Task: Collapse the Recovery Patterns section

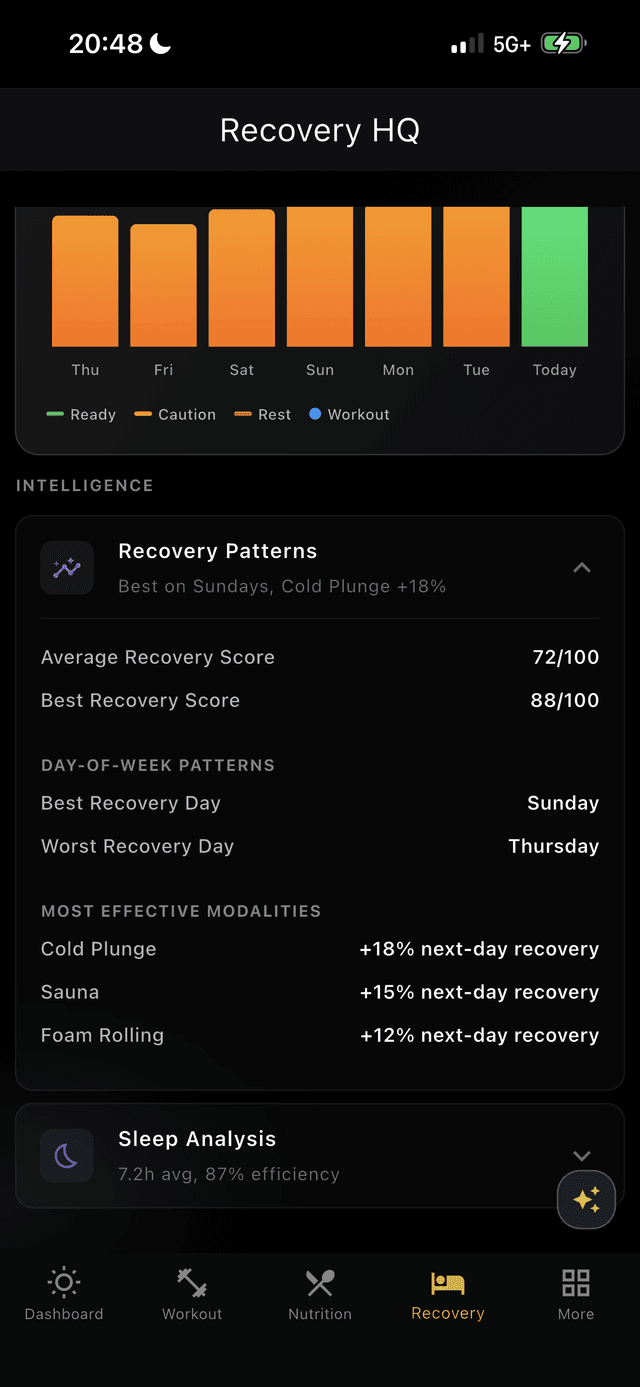Action: 581,567
